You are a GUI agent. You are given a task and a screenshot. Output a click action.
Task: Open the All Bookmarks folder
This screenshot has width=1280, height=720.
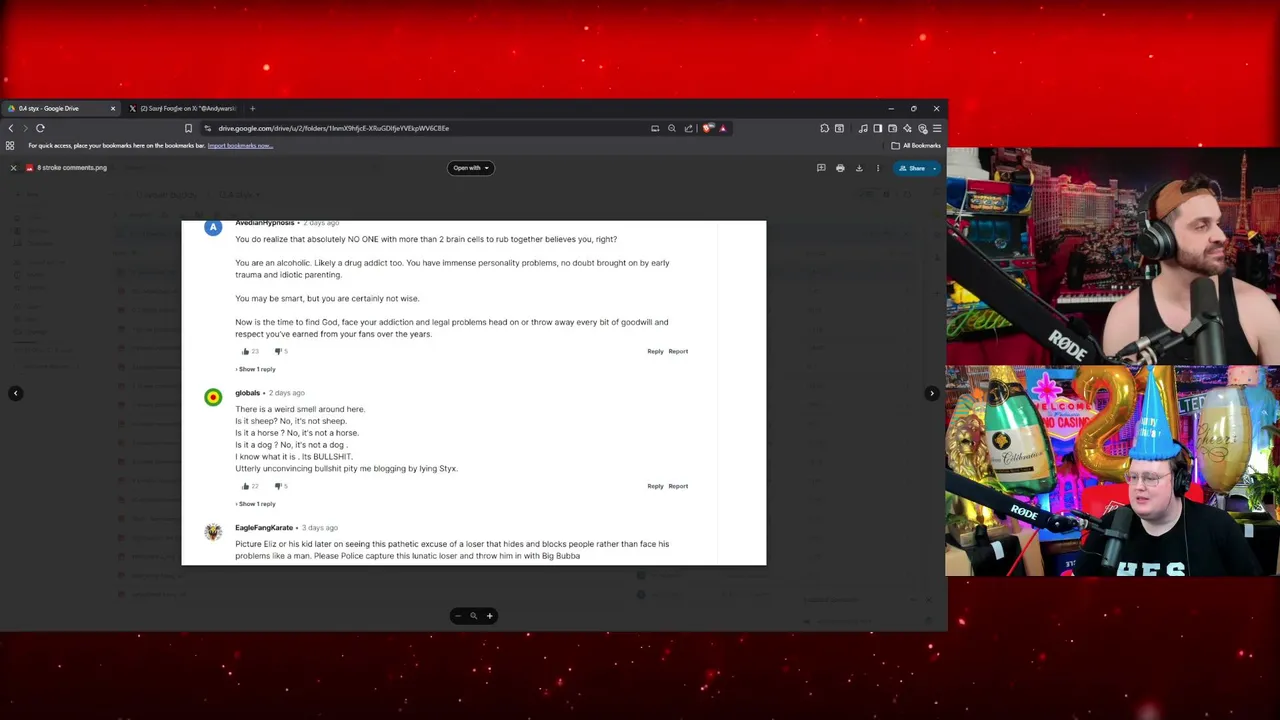(x=916, y=146)
